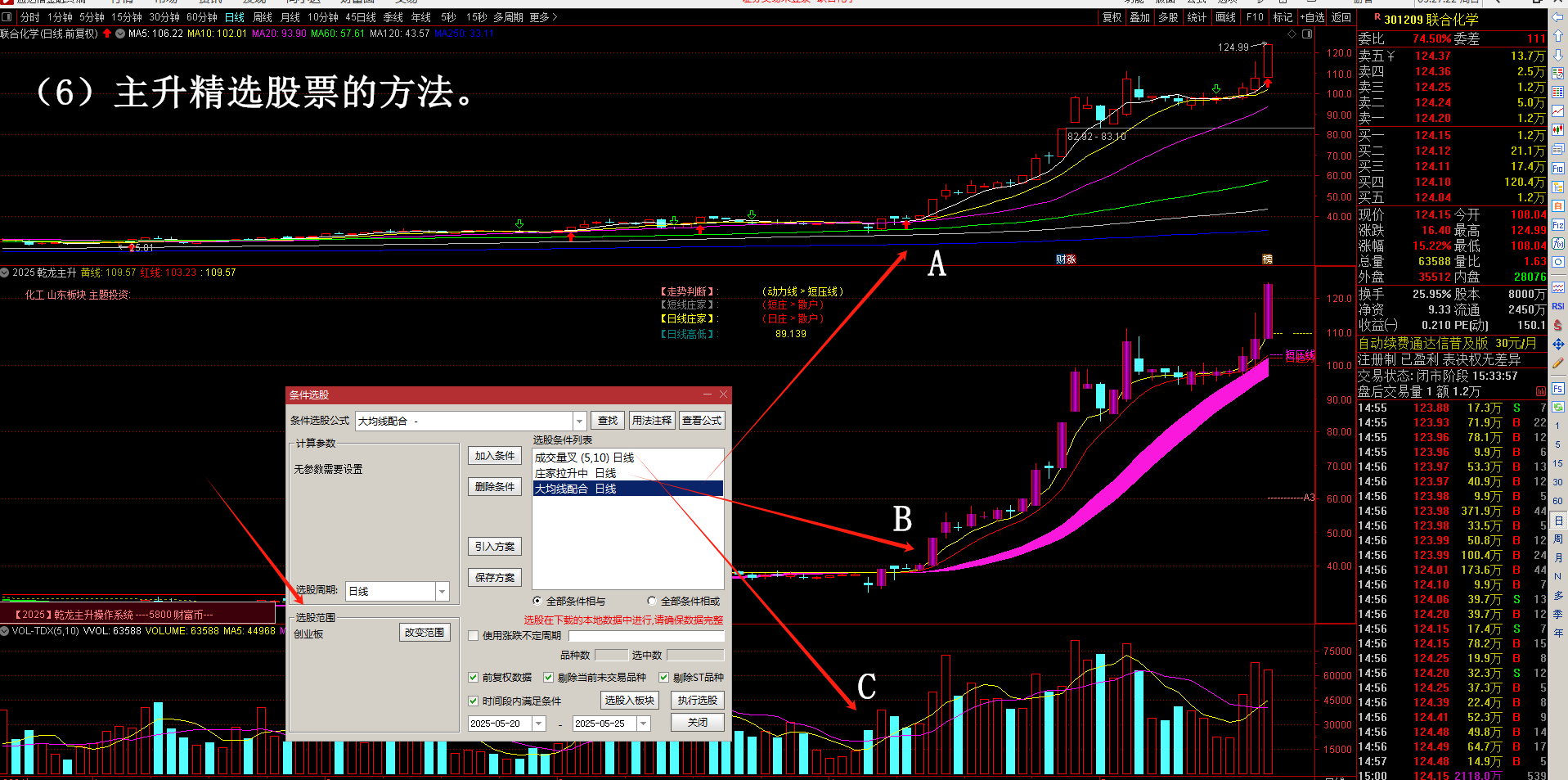1568x780 pixels.
Task: Click the tree structure icon in sidebar
Action: click(x=1557, y=187)
